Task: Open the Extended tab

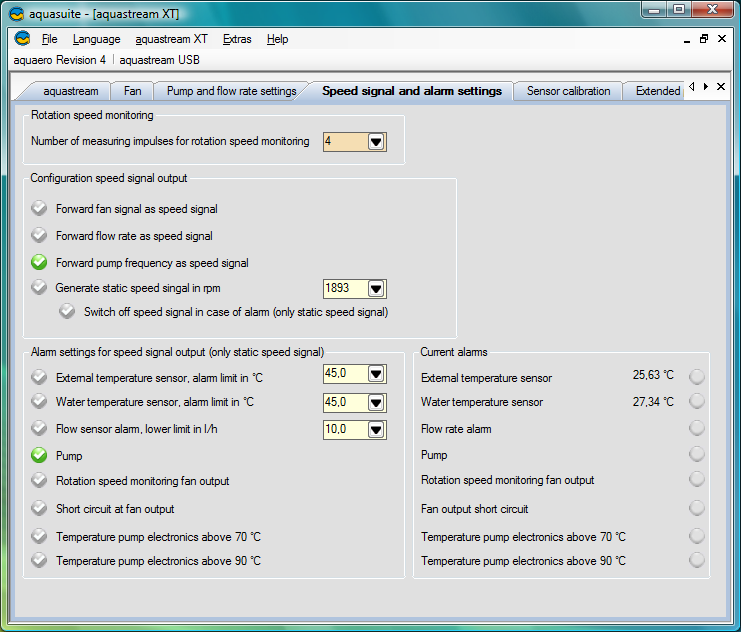Action: (658, 91)
